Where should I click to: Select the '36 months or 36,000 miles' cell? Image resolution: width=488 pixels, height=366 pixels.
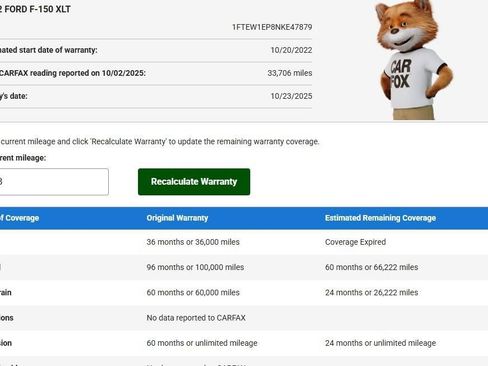pyautogui.click(x=193, y=242)
